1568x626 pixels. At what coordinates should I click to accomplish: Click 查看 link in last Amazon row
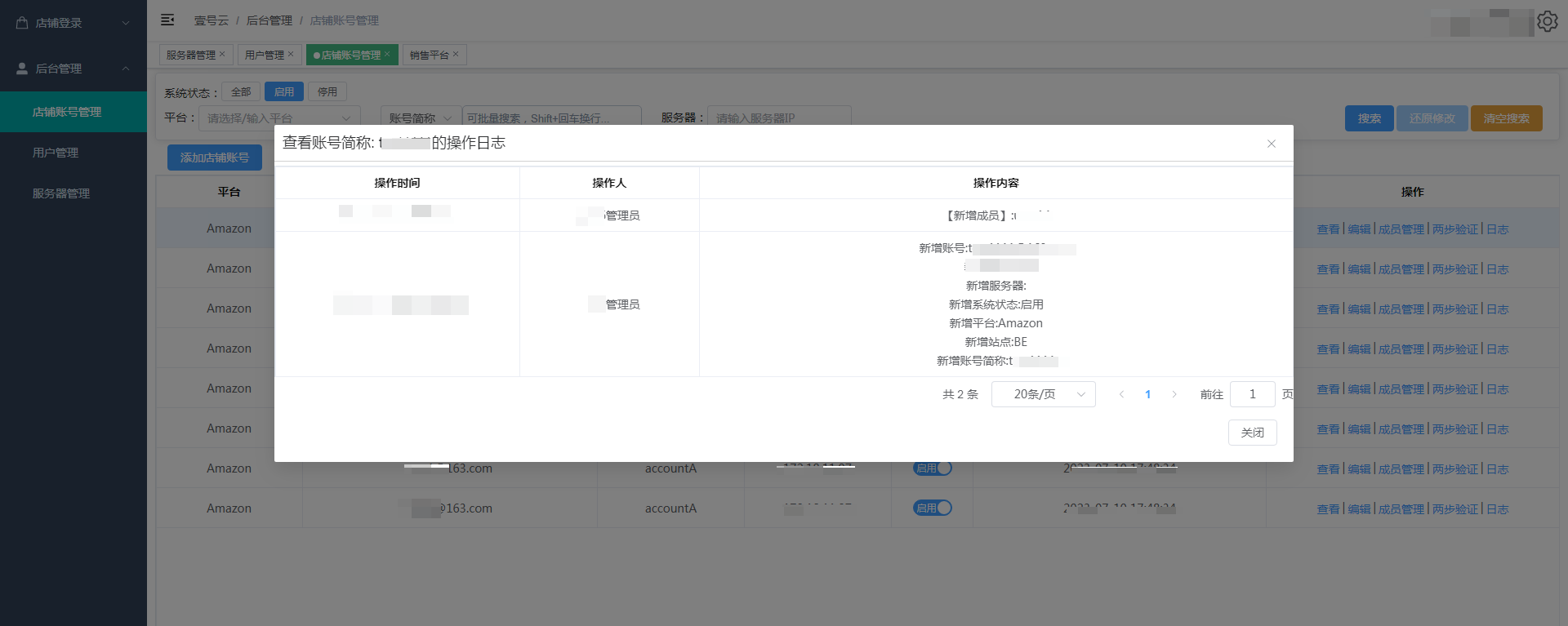[1328, 509]
